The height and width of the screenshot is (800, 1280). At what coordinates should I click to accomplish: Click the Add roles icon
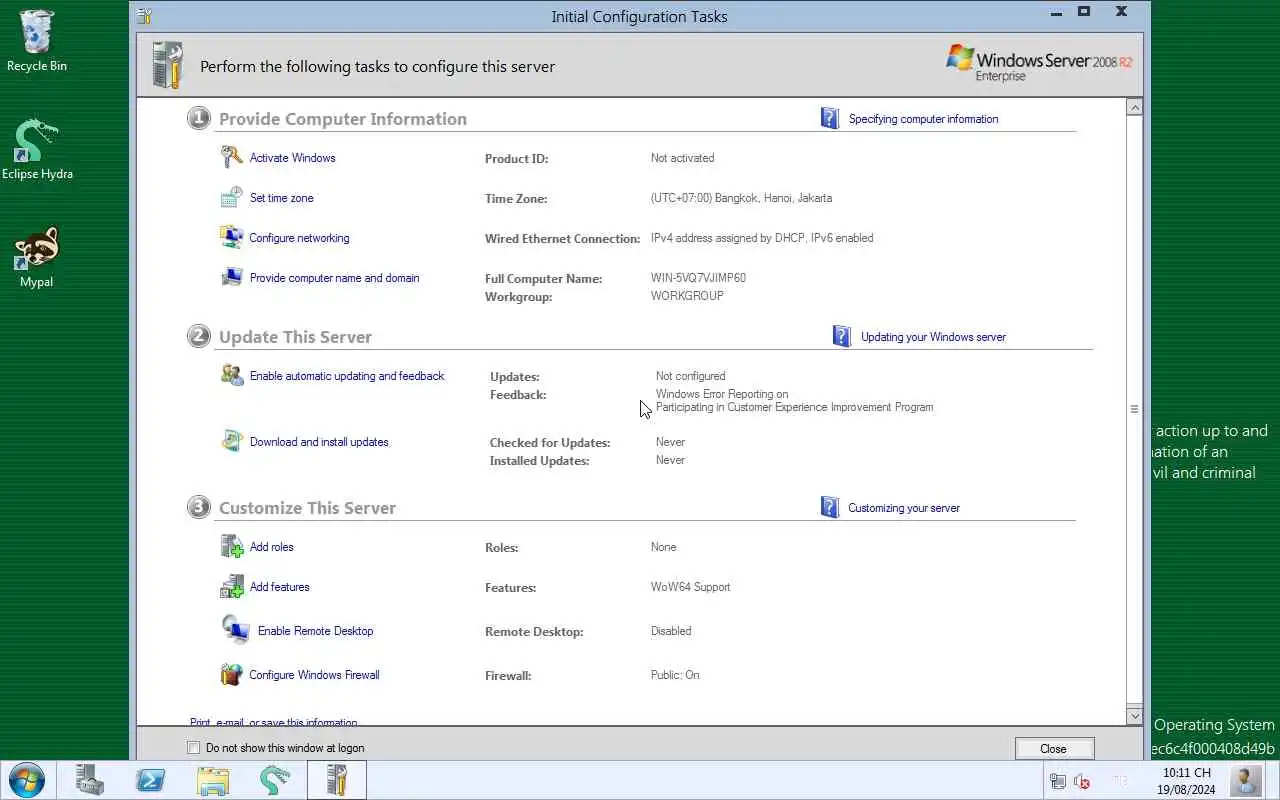point(232,546)
